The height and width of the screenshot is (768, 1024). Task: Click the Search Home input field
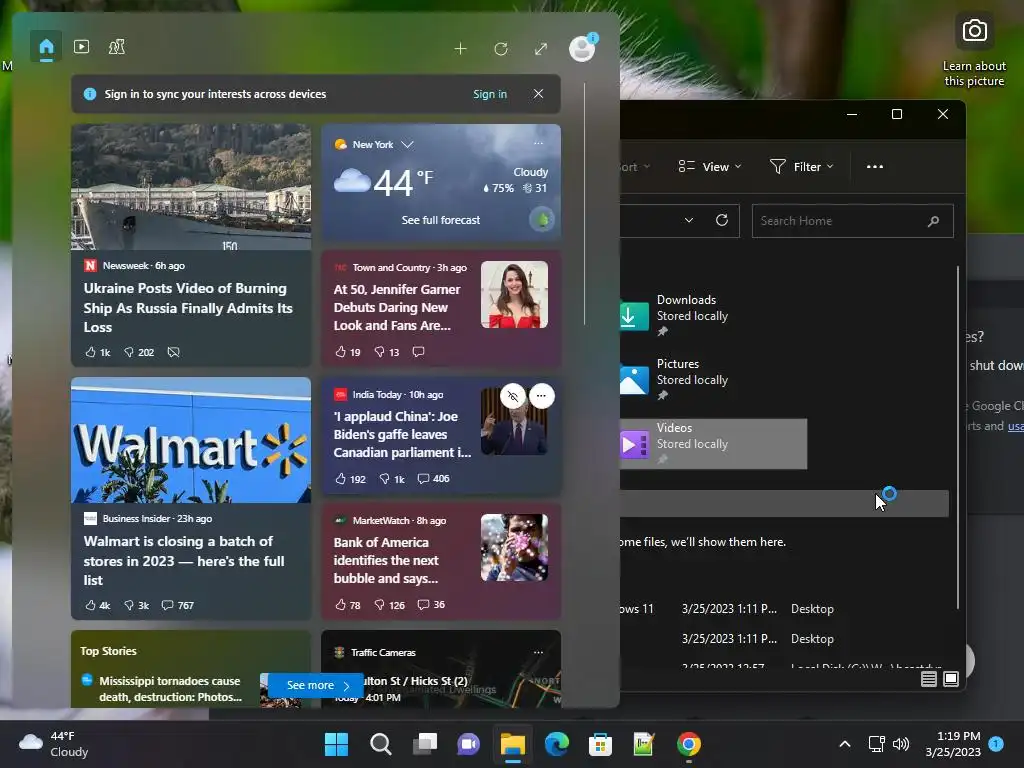852,221
